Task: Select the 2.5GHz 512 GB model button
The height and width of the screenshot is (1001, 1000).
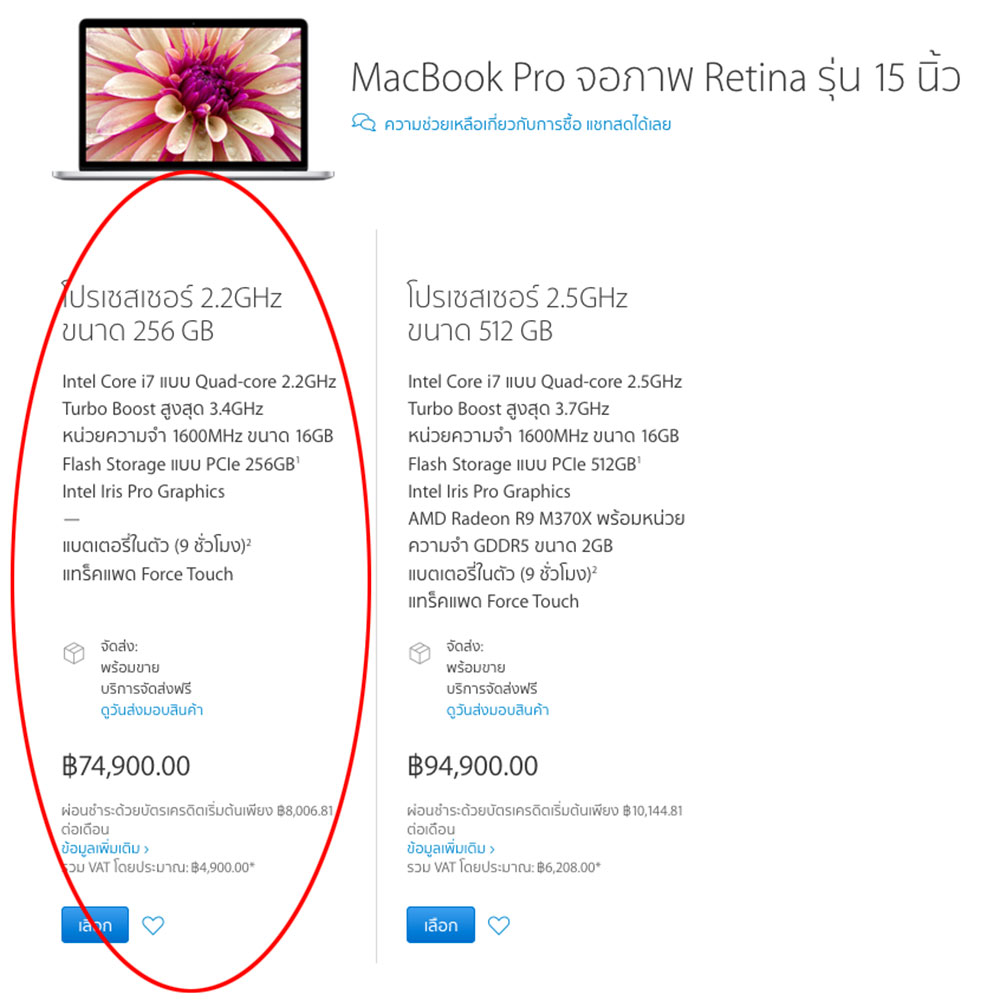Action: pyautogui.click(x=441, y=924)
